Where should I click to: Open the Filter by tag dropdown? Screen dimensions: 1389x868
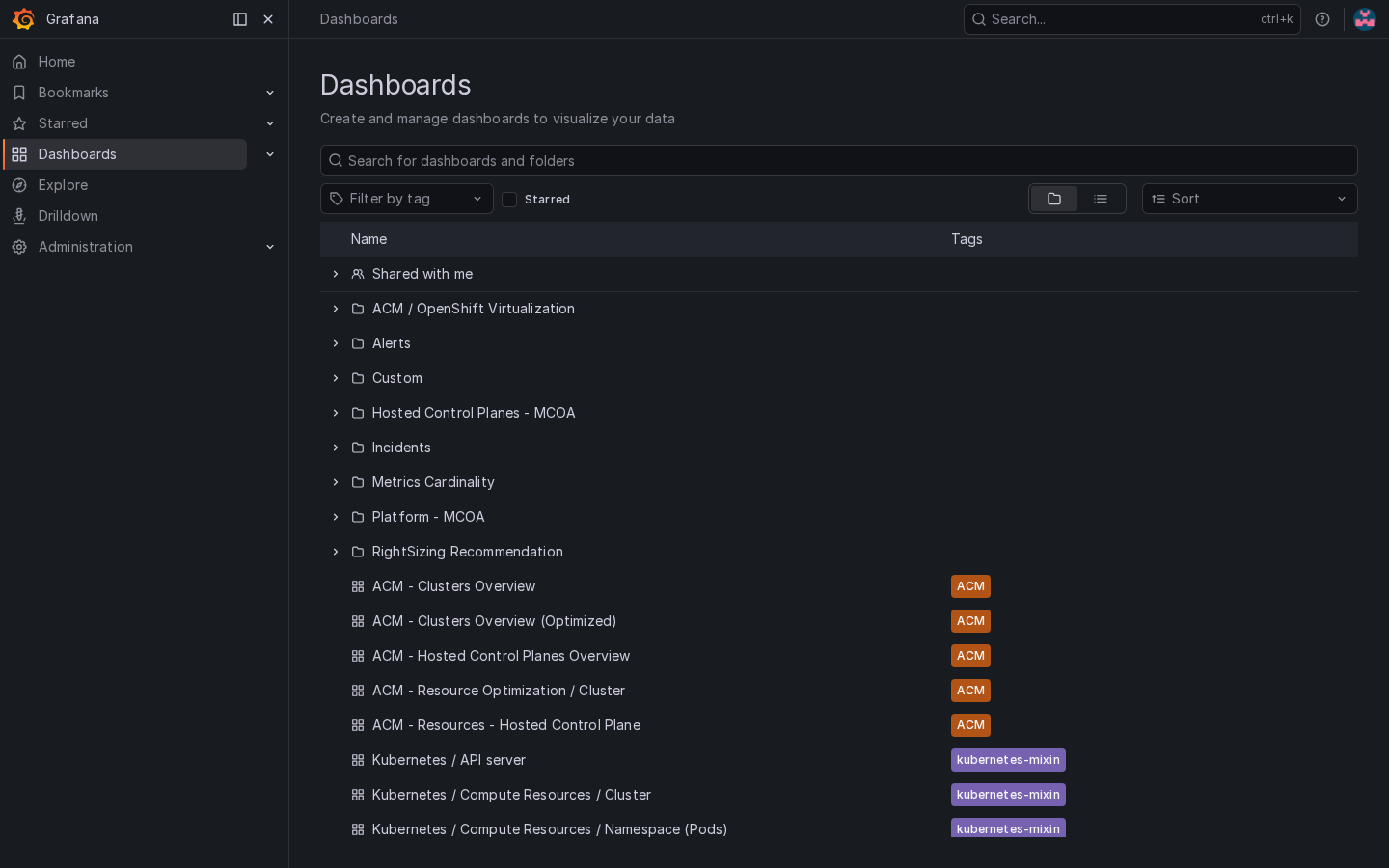coord(407,199)
